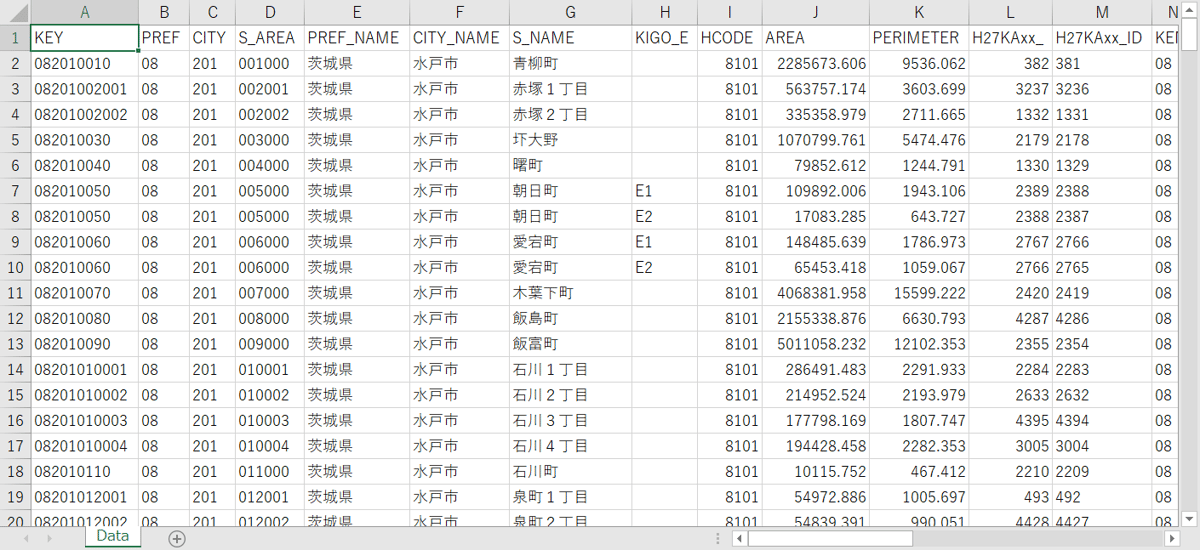1200x550 pixels.
Task: Select cell containing 曙町
Action: point(570,166)
